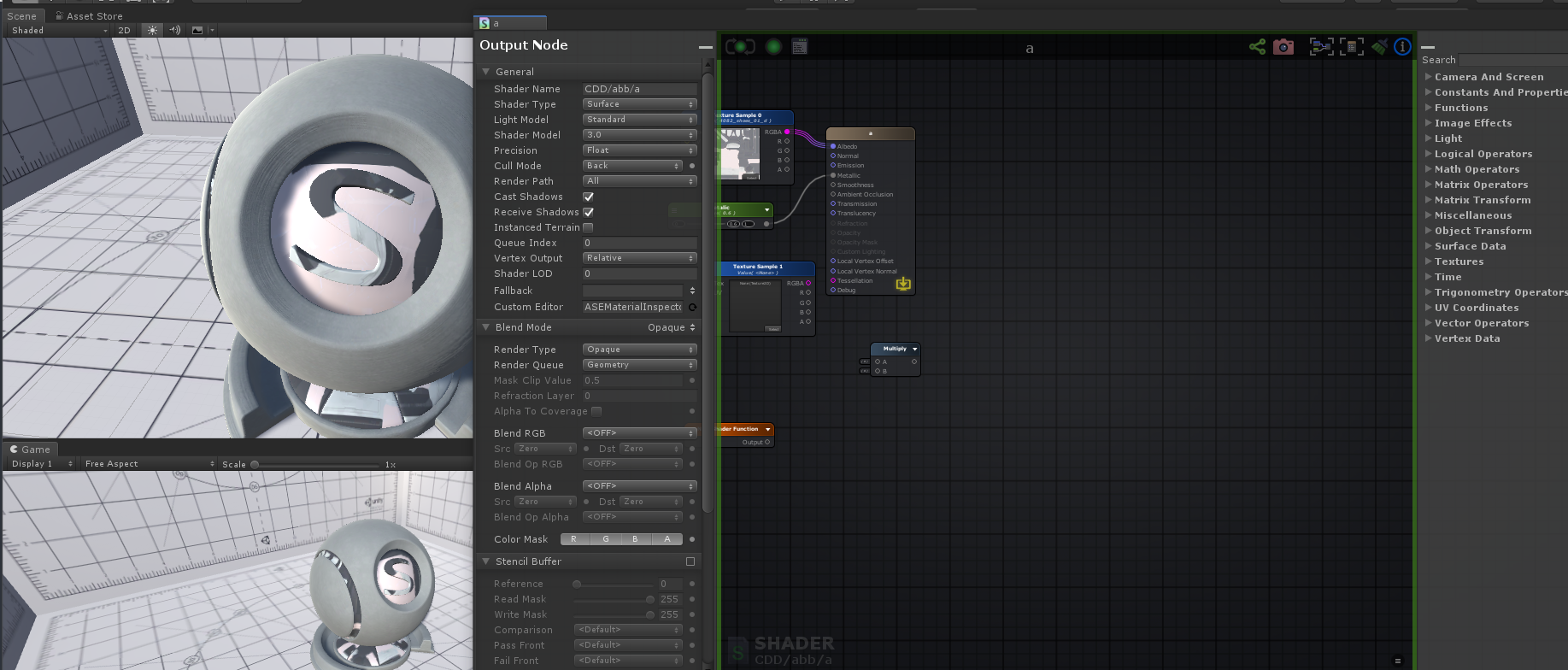Click the yellow download icon on output node

903,283
